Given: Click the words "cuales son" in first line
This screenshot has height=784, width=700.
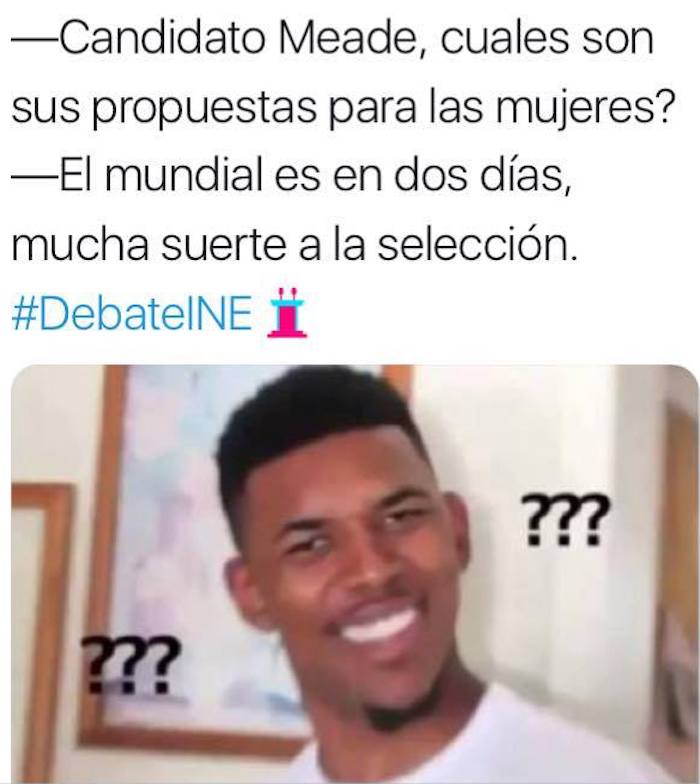Looking at the screenshot, I should [546, 39].
